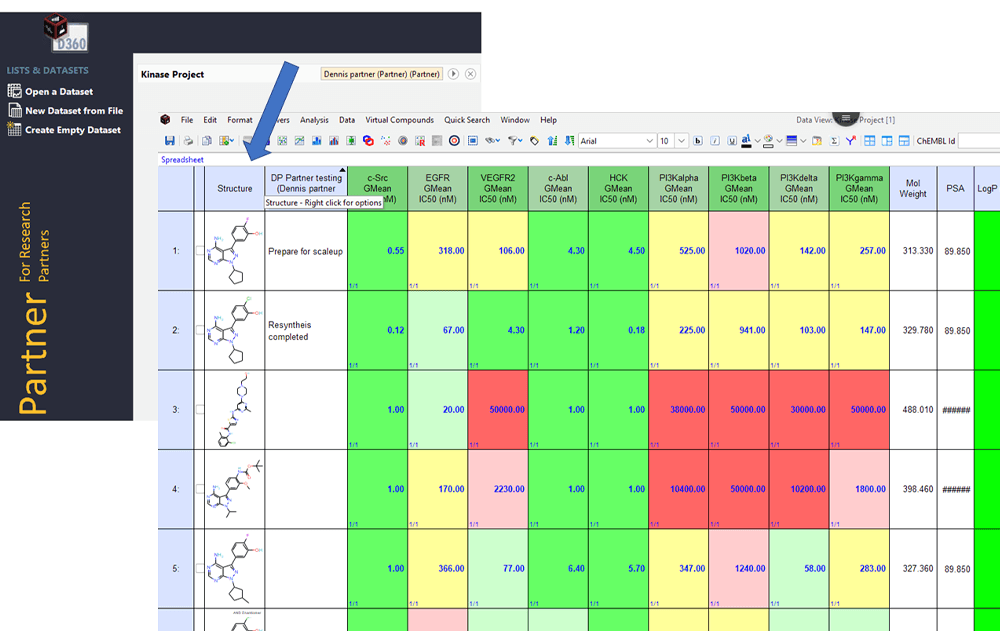Open the Edit menu
The width and height of the screenshot is (1000, 641).
(210, 120)
